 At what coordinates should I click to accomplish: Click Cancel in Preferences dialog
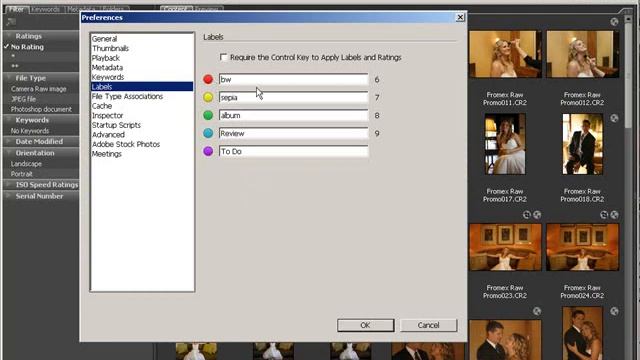(x=428, y=325)
